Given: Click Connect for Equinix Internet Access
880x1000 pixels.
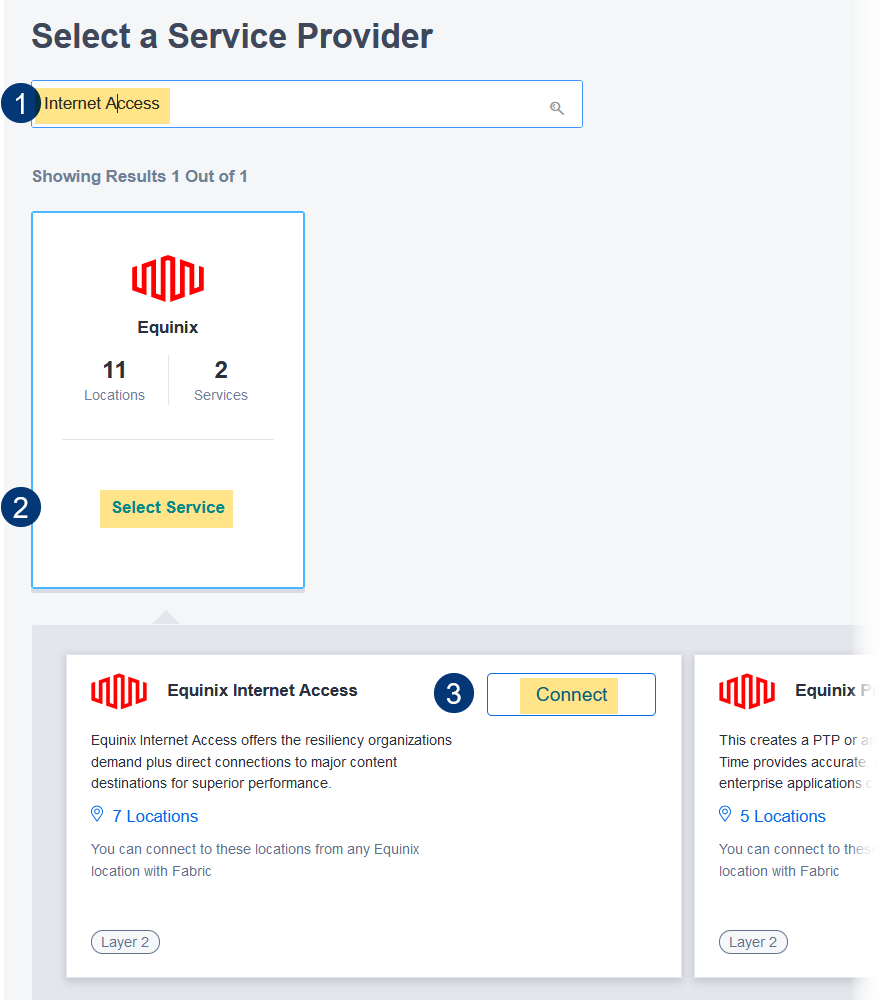Looking at the screenshot, I should (x=571, y=695).
